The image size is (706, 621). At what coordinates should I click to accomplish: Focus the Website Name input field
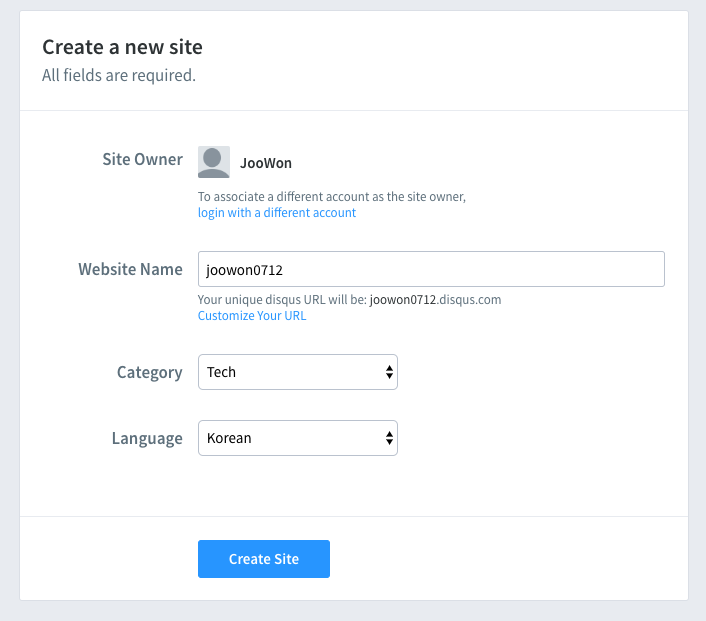click(x=431, y=269)
